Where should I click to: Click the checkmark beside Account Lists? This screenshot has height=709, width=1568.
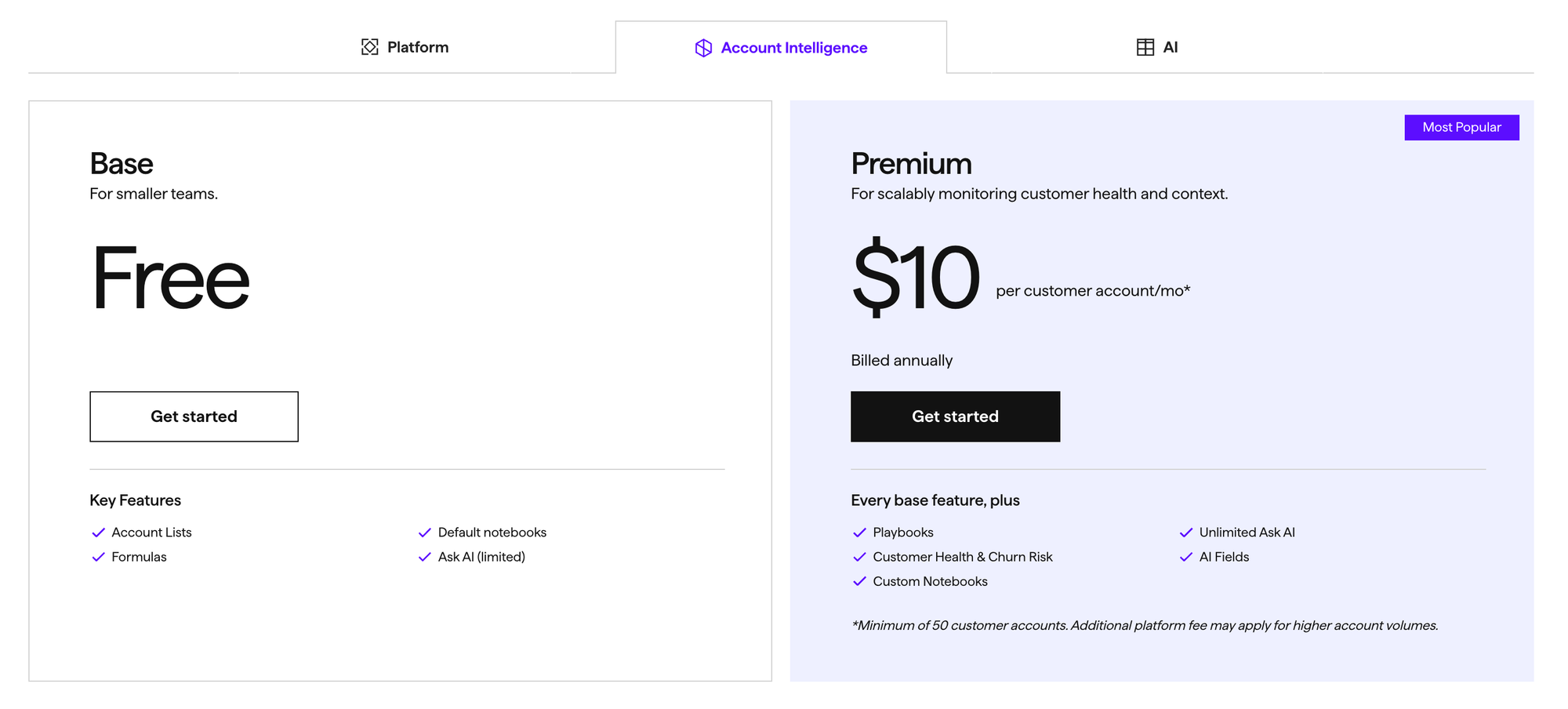tap(98, 533)
